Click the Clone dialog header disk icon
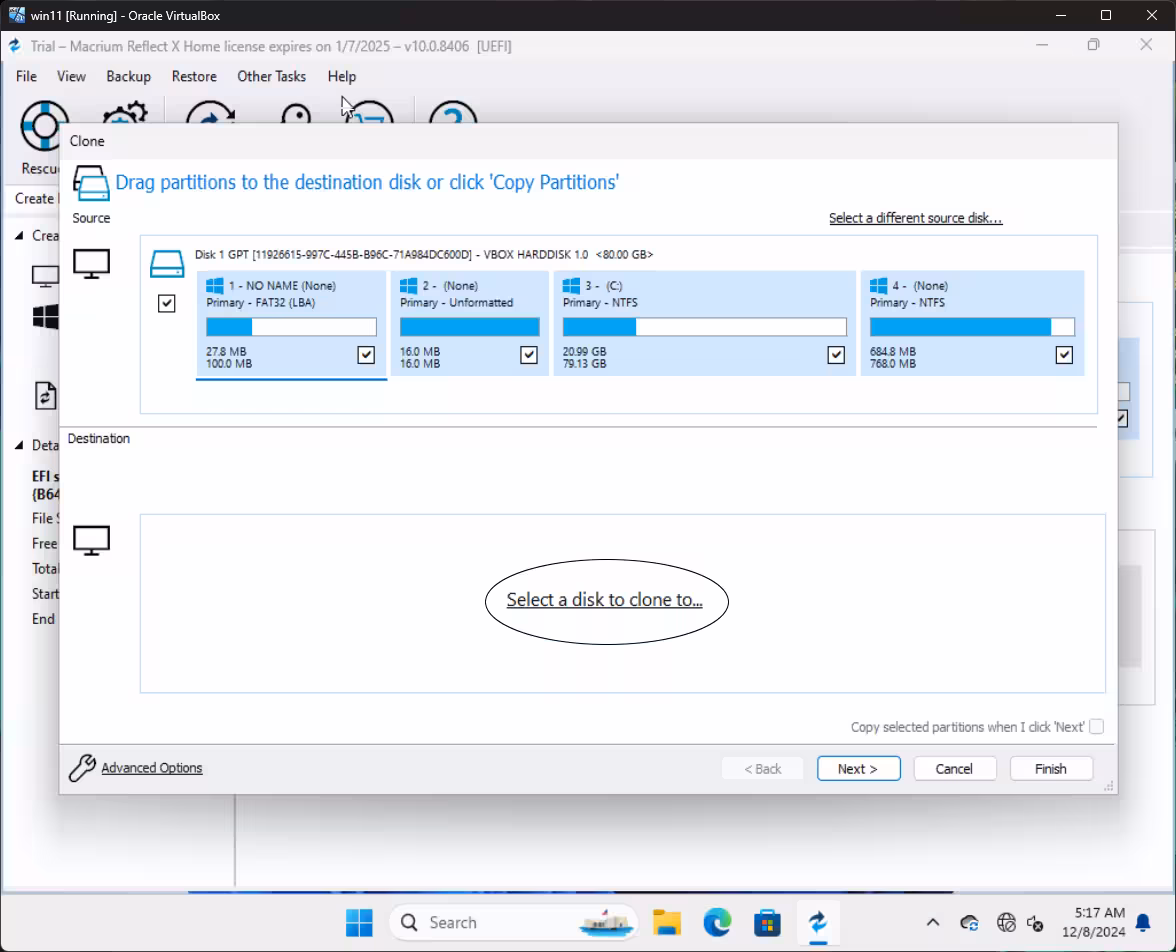The image size is (1176, 952). [x=91, y=183]
